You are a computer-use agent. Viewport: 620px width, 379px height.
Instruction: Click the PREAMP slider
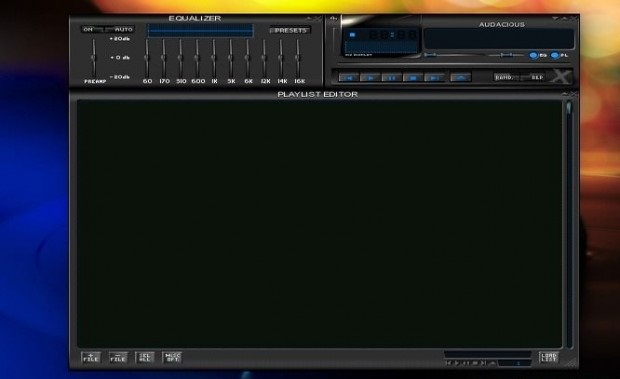[94, 58]
